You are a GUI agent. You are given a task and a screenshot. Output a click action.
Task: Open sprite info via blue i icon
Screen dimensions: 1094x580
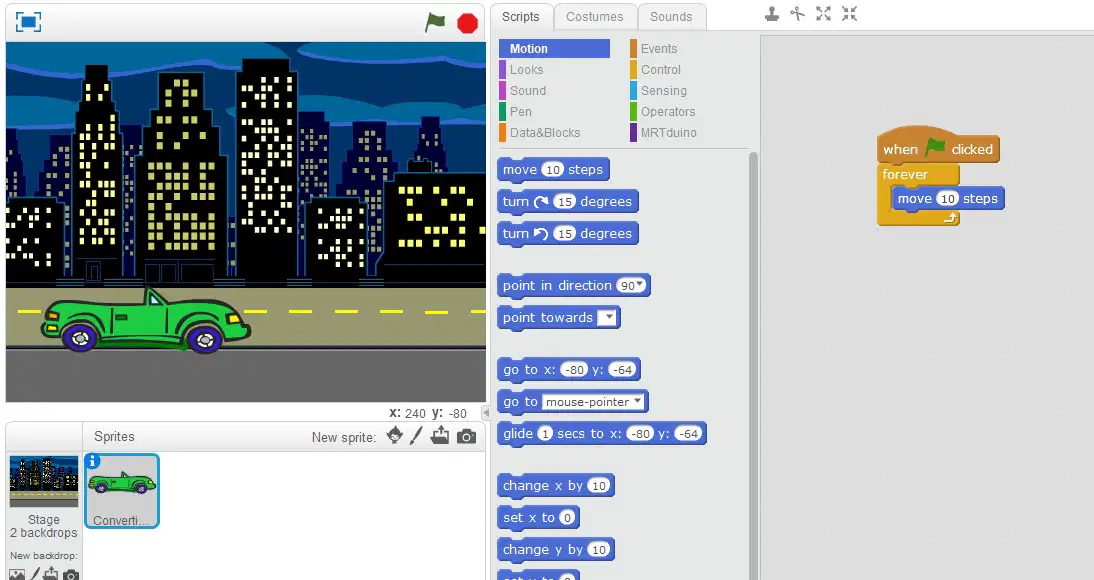[92, 461]
